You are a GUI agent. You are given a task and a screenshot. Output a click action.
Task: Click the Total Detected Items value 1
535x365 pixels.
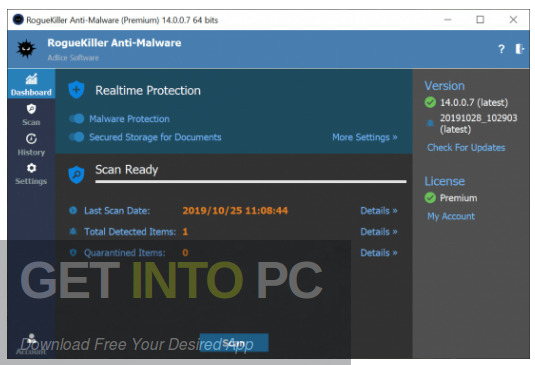pos(185,232)
